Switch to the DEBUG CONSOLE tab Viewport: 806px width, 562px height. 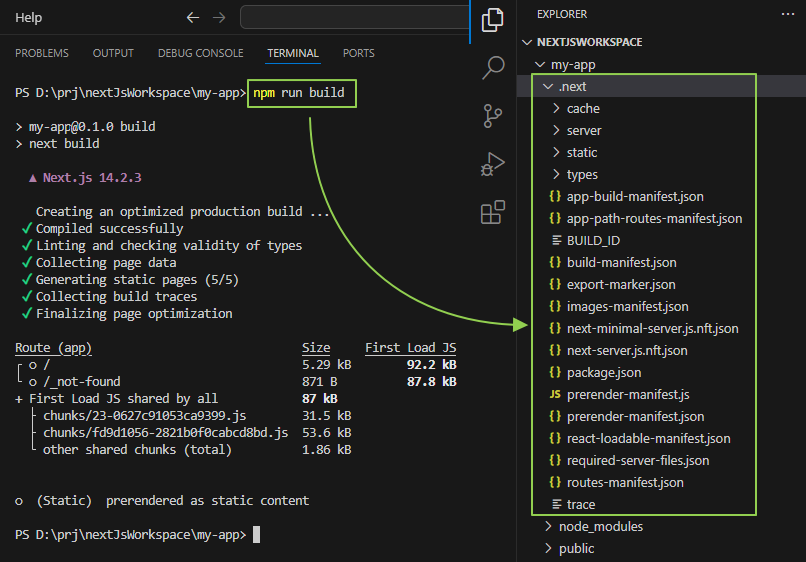(x=200, y=53)
